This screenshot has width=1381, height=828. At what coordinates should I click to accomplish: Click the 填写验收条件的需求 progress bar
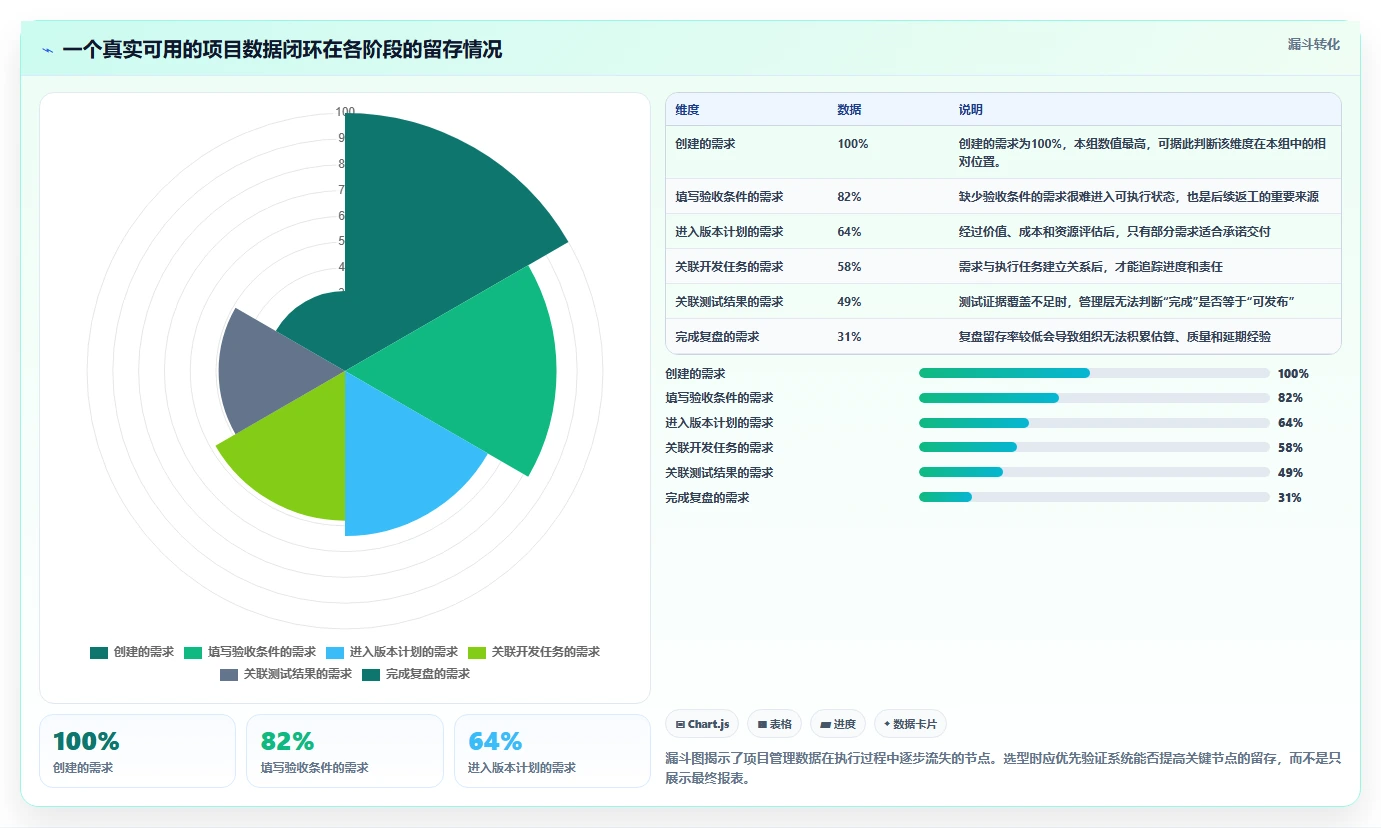(x=1094, y=398)
